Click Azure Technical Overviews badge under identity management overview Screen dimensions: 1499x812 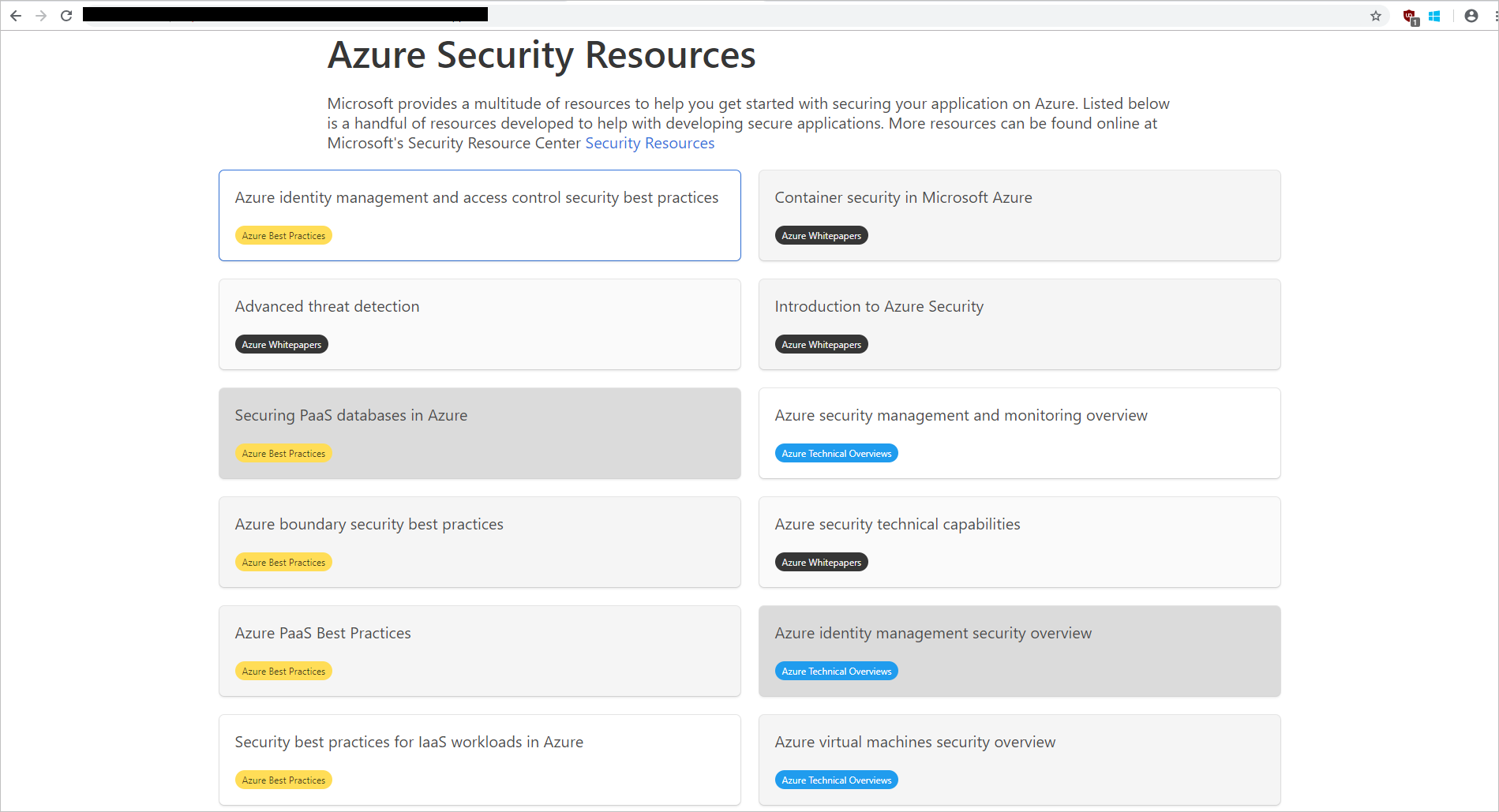click(x=836, y=671)
